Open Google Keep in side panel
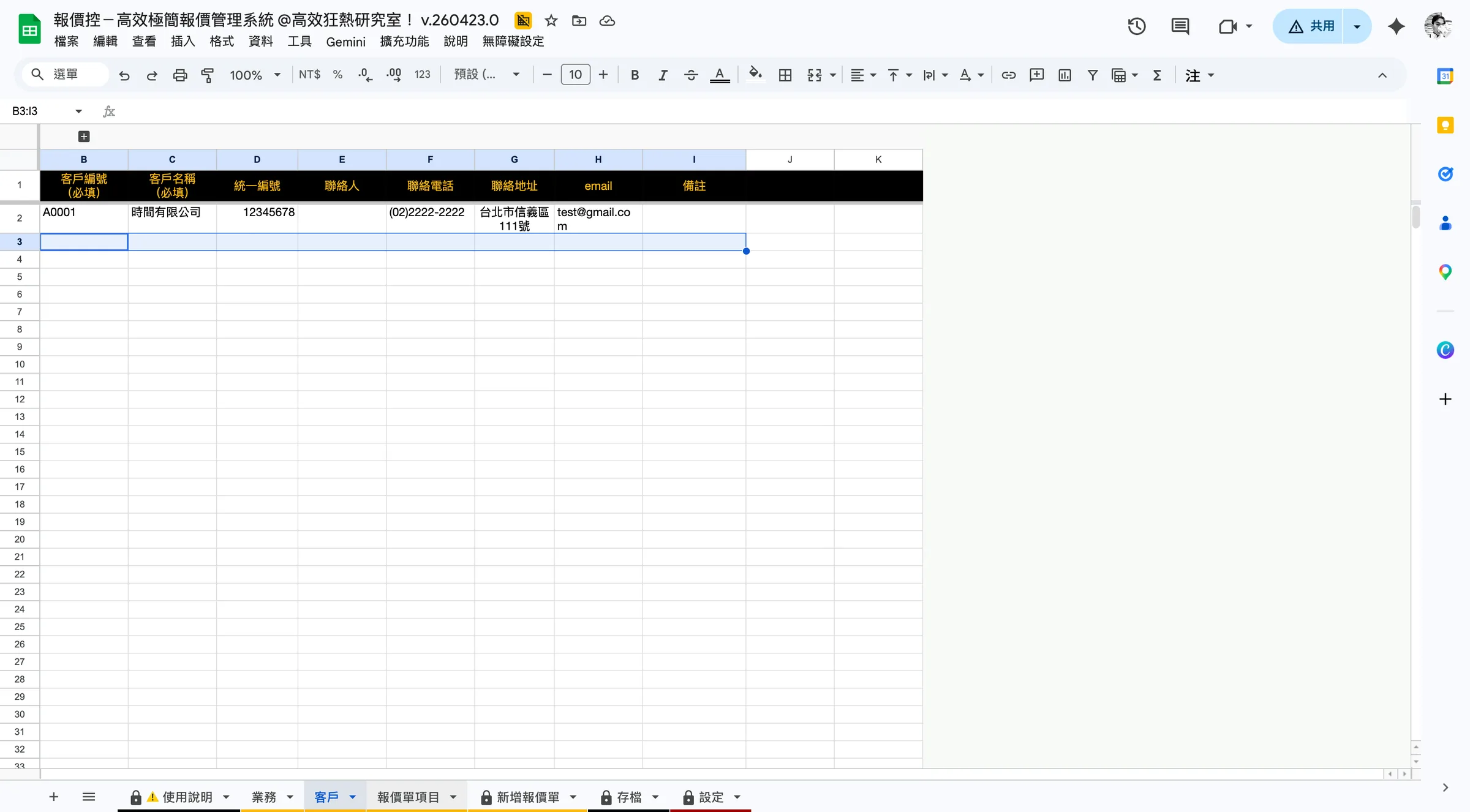 point(1445,125)
